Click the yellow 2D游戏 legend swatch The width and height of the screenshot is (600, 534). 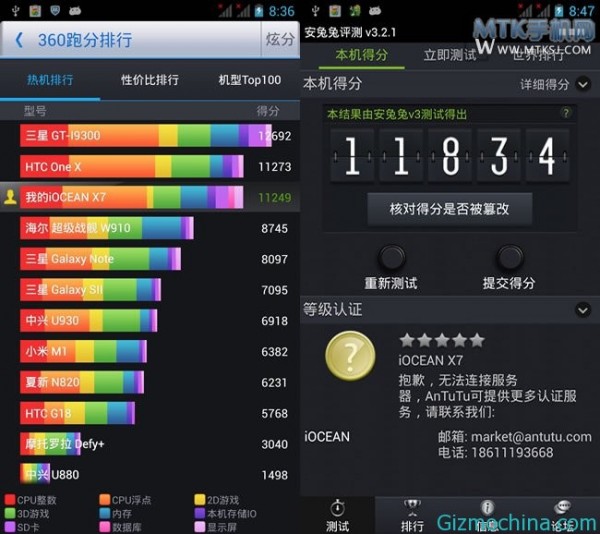[x=200, y=500]
